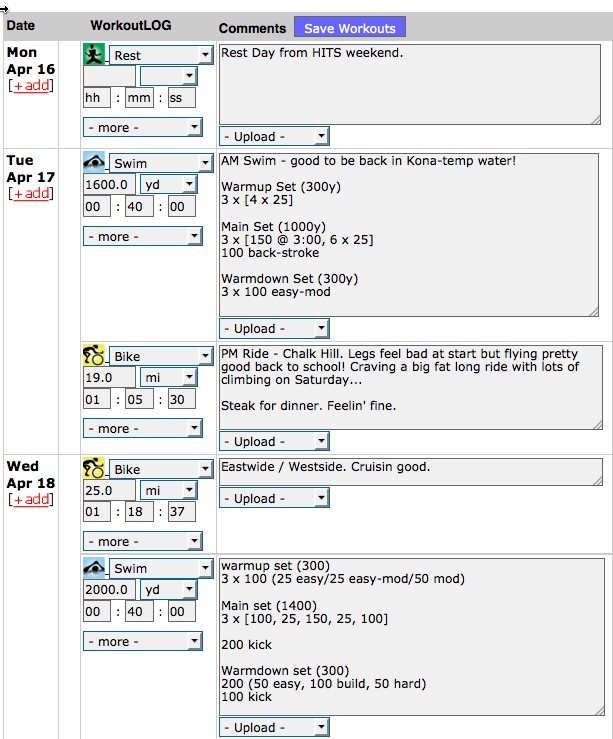Open the mi unit dropdown for the 19.0 ride
This screenshot has height=739, width=613.
[168, 377]
